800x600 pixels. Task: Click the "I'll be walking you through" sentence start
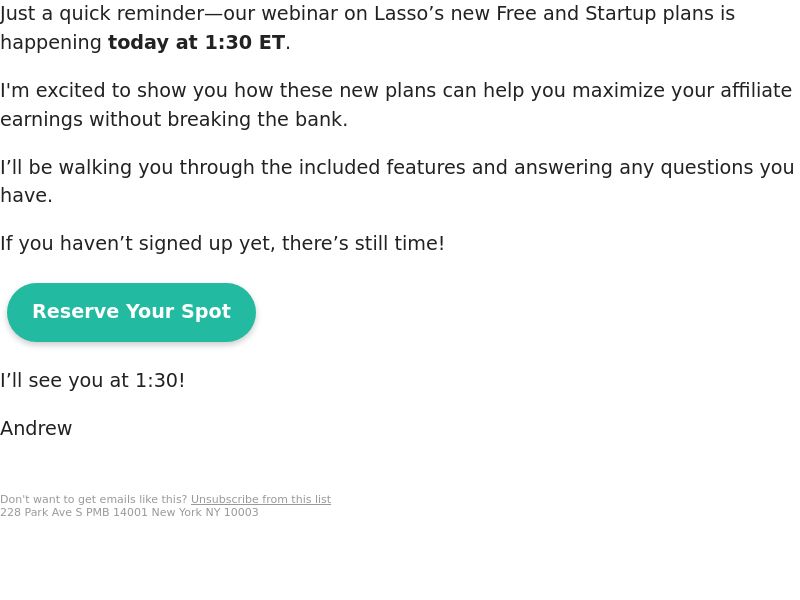coord(127,167)
